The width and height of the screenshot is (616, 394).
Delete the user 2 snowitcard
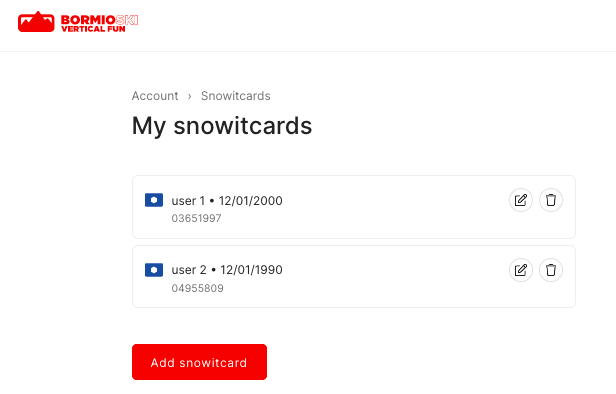(551, 270)
